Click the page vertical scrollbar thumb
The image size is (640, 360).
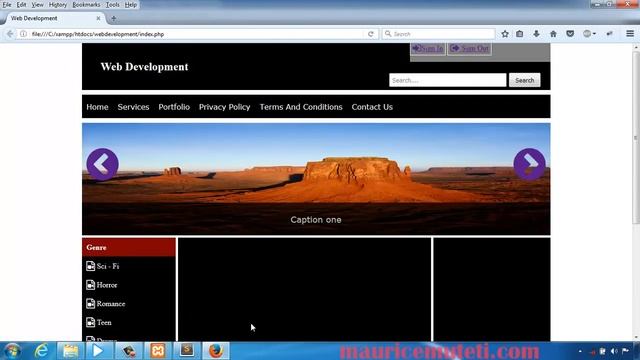[636, 137]
